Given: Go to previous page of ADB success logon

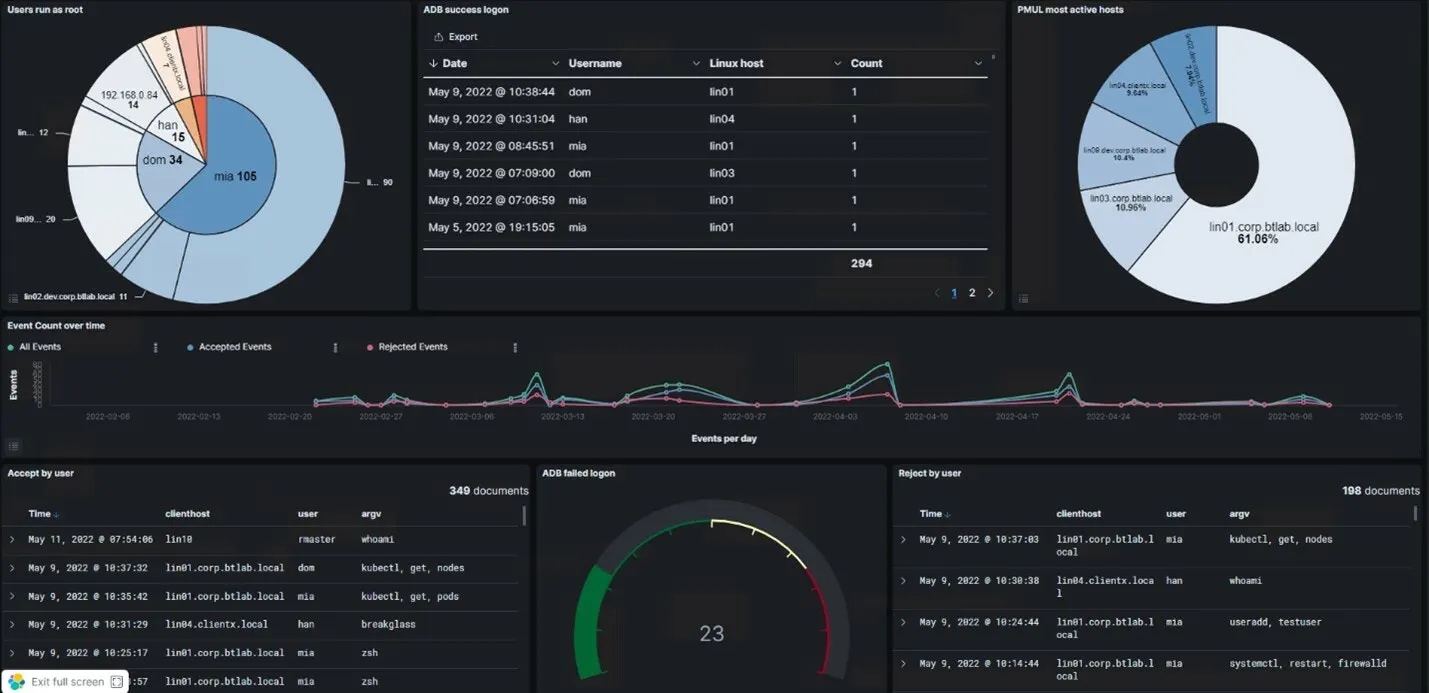Looking at the screenshot, I should 937,293.
